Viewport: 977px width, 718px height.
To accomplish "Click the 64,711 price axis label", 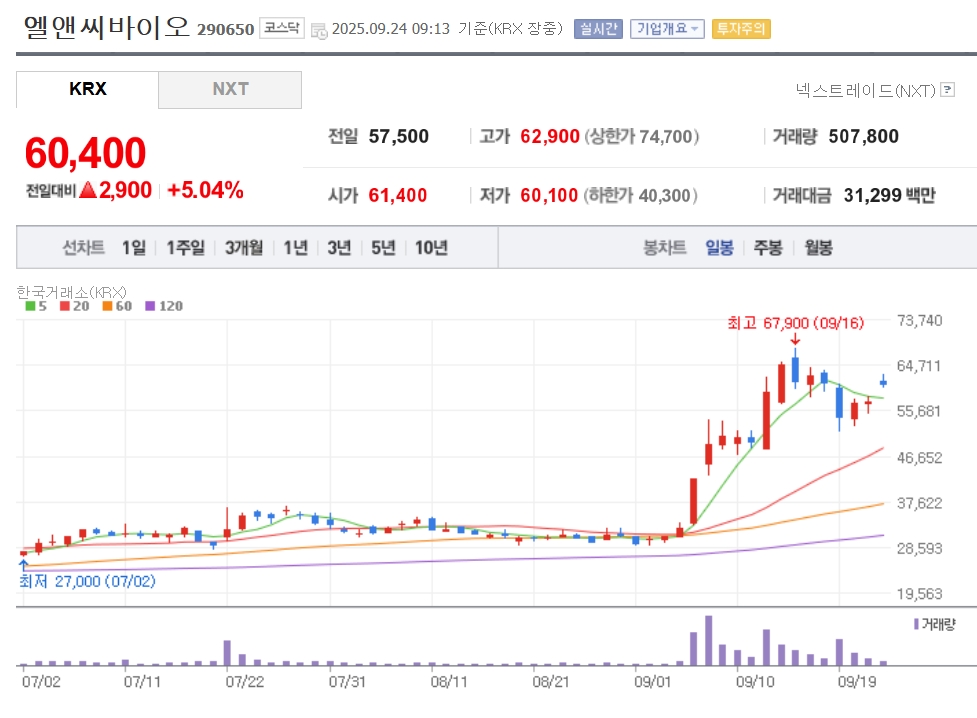I will coord(919,366).
